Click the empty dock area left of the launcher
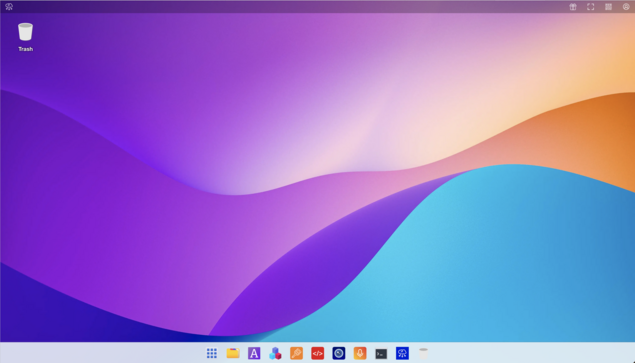The width and height of the screenshot is (635, 363). [x=101, y=353]
